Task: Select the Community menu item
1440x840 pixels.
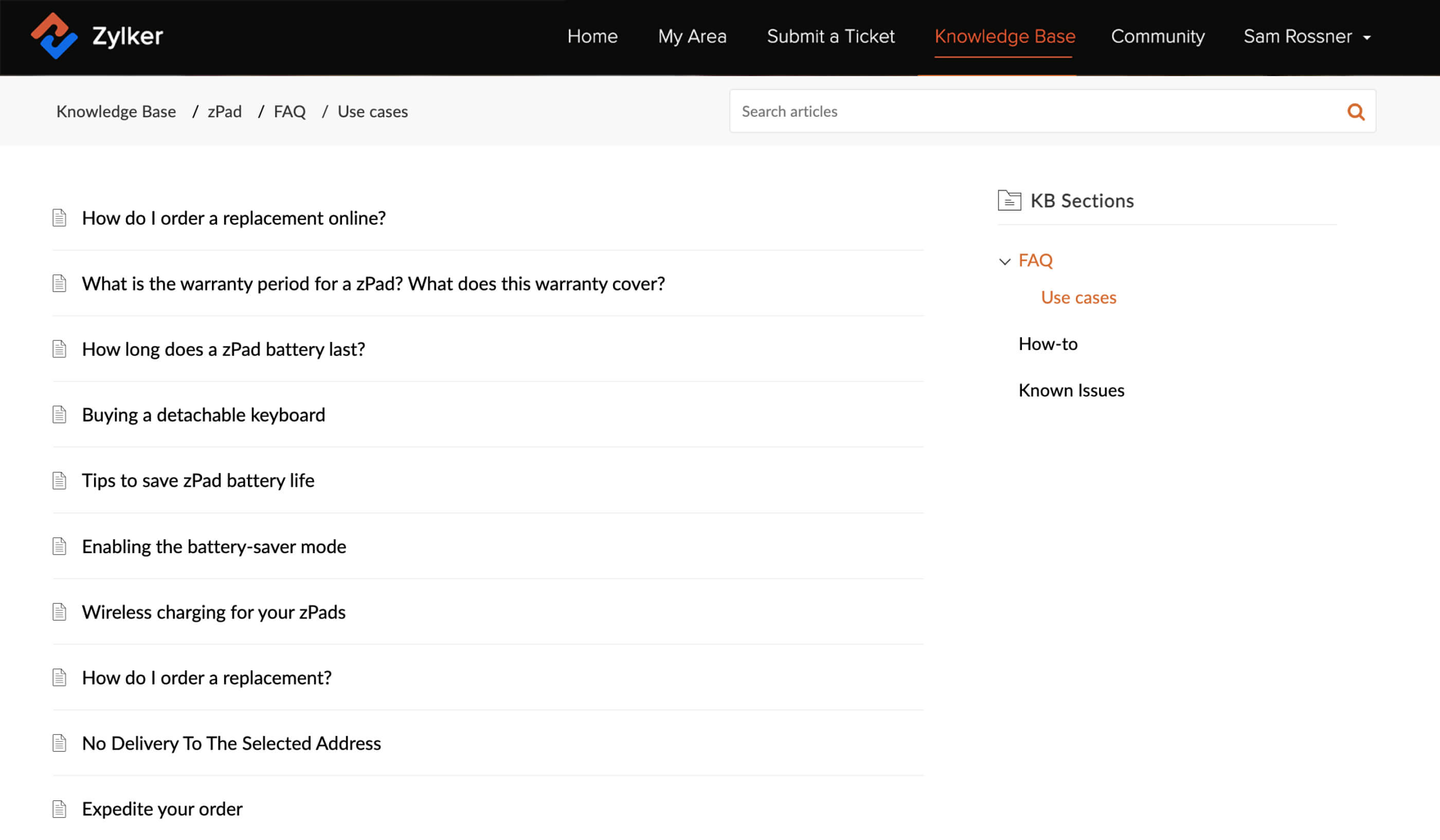Action: point(1157,36)
